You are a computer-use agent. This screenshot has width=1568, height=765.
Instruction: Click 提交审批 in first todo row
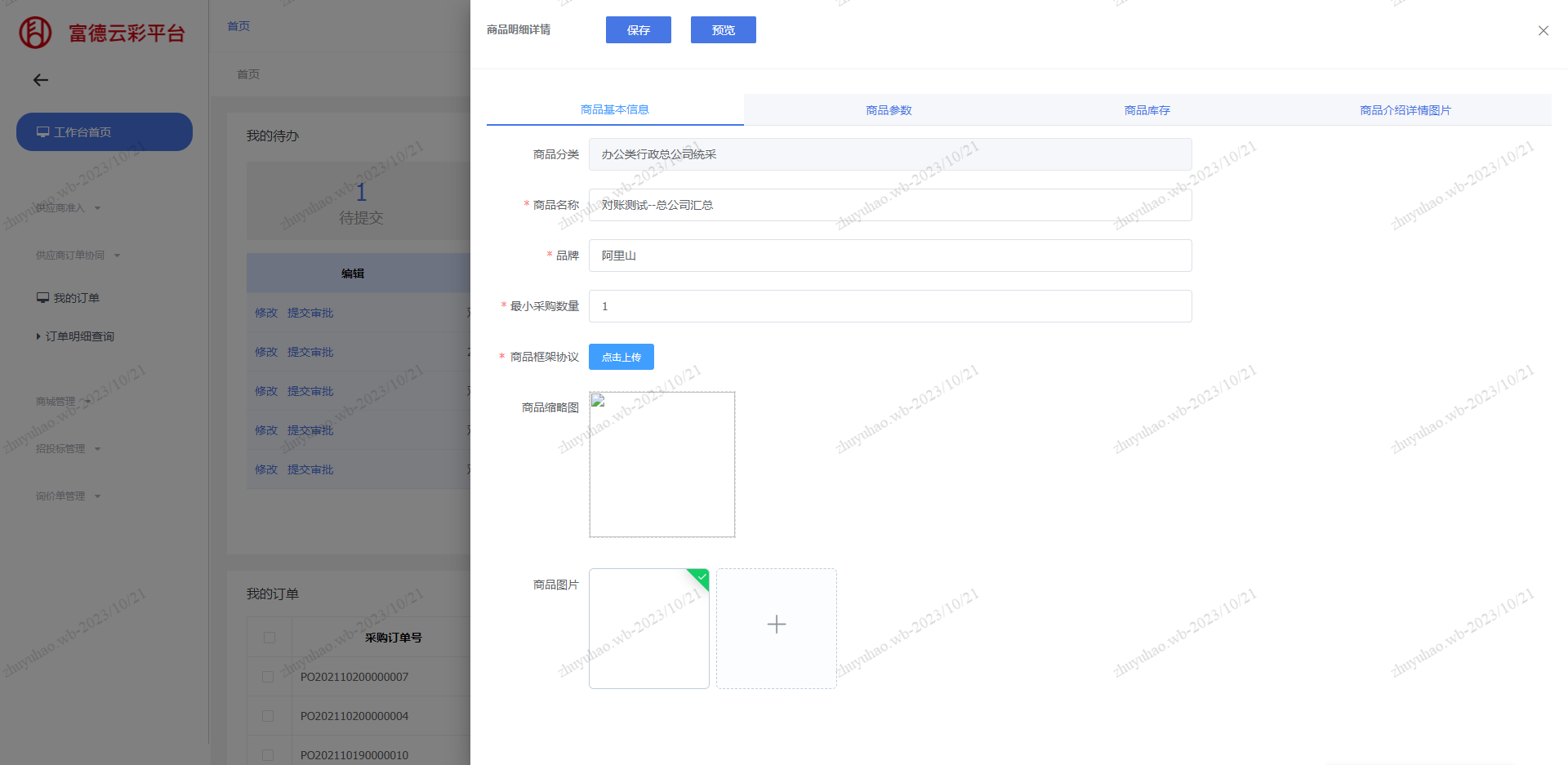(310, 313)
